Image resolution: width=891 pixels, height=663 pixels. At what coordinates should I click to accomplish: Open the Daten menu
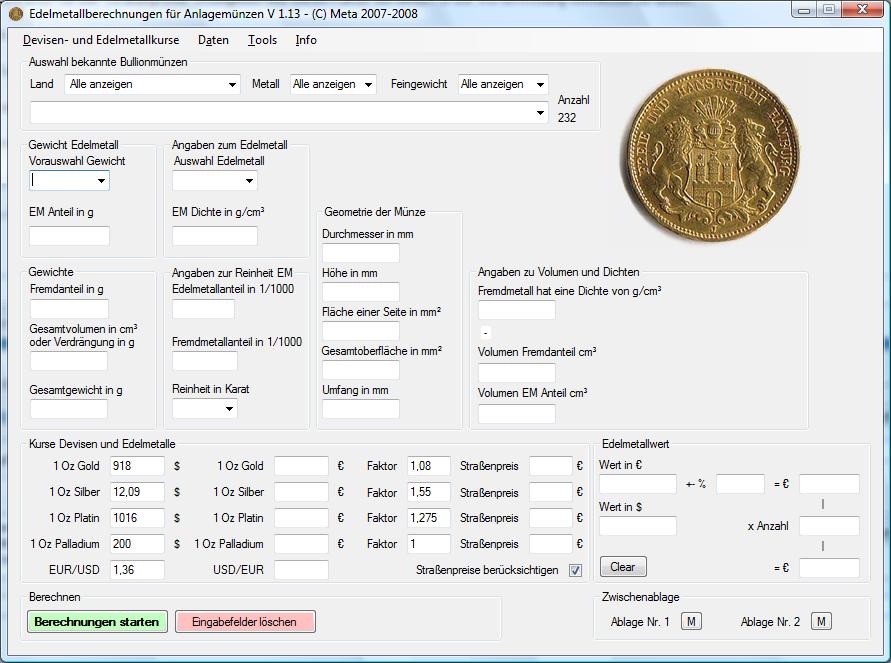(213, 40)
